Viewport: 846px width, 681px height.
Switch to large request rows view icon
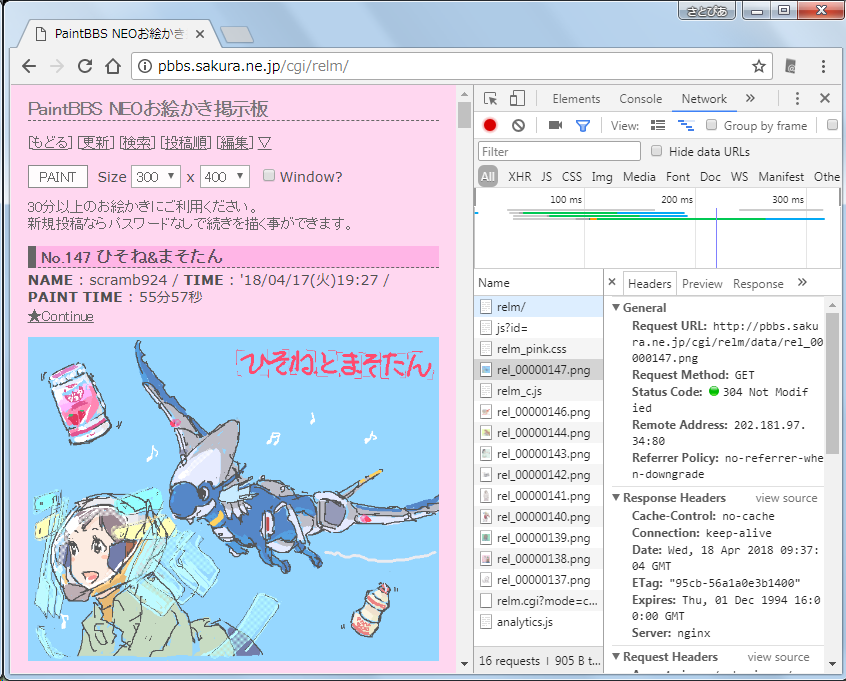(x=658, y=125)
